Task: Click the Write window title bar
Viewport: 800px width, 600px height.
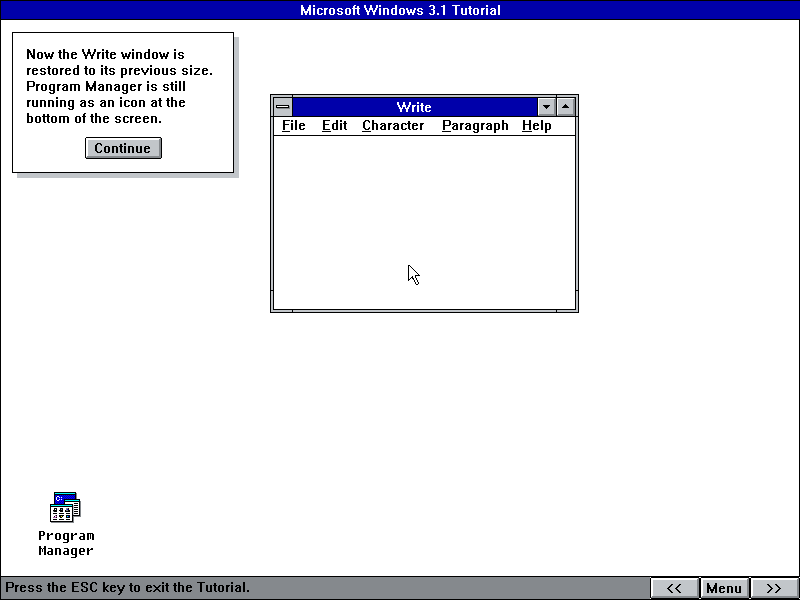Action: (414, 107)
